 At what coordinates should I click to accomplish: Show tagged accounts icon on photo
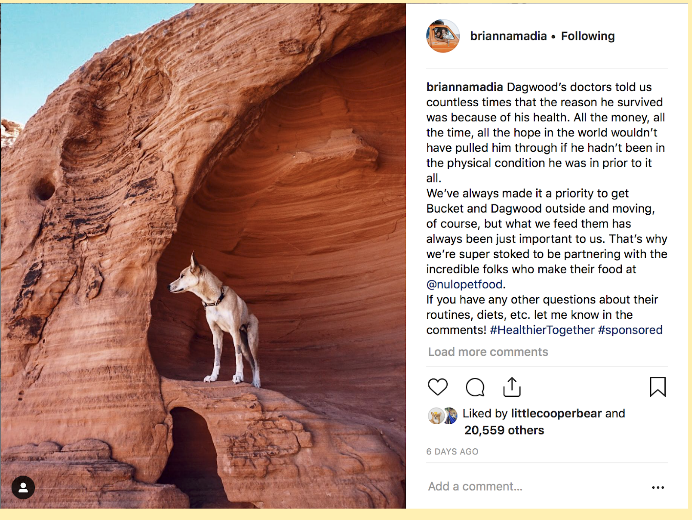pyautogui.click(x=23, y=487)
